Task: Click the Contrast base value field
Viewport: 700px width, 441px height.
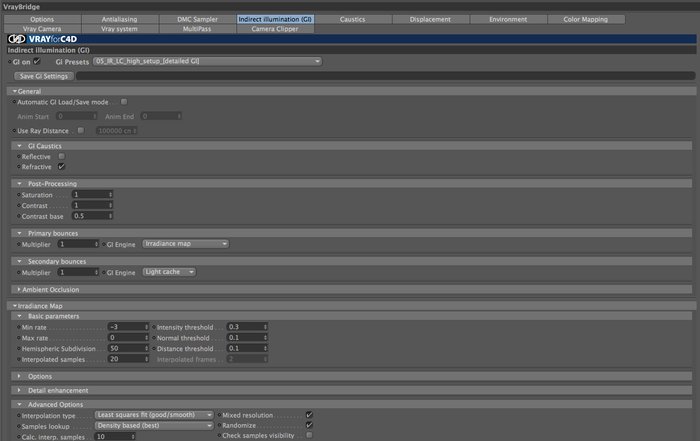Action: coord(90,216)
